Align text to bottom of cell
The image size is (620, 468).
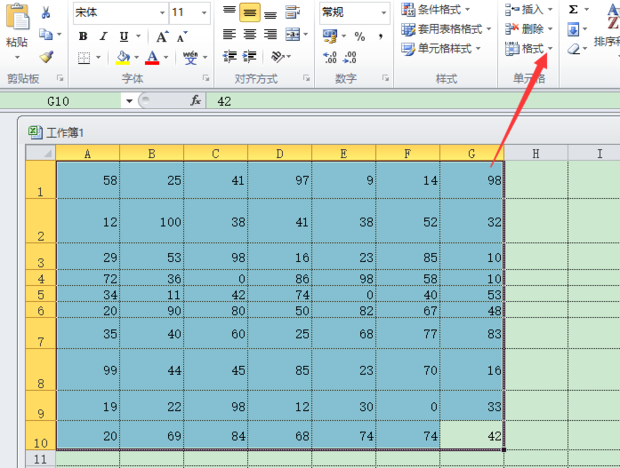[x=270, y=14]
